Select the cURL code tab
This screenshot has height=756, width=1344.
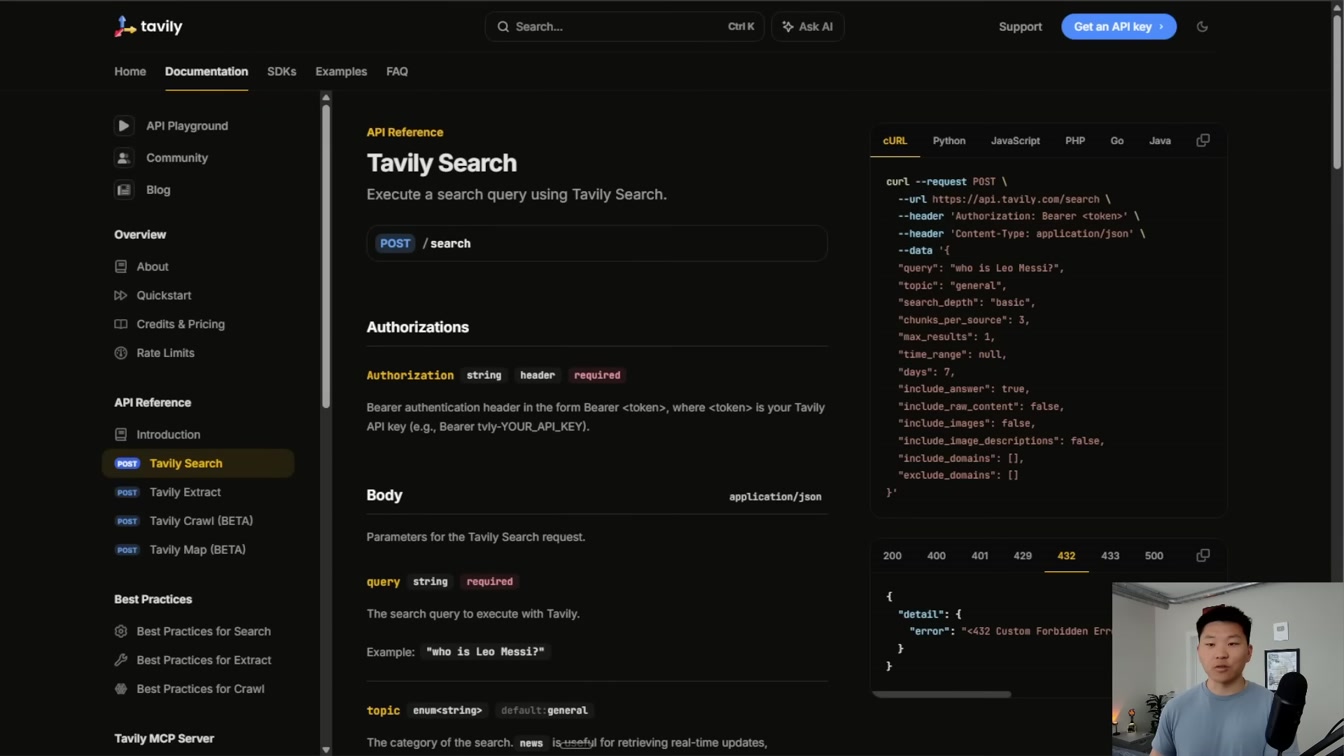pyautogui.click(x=895, y=141)
